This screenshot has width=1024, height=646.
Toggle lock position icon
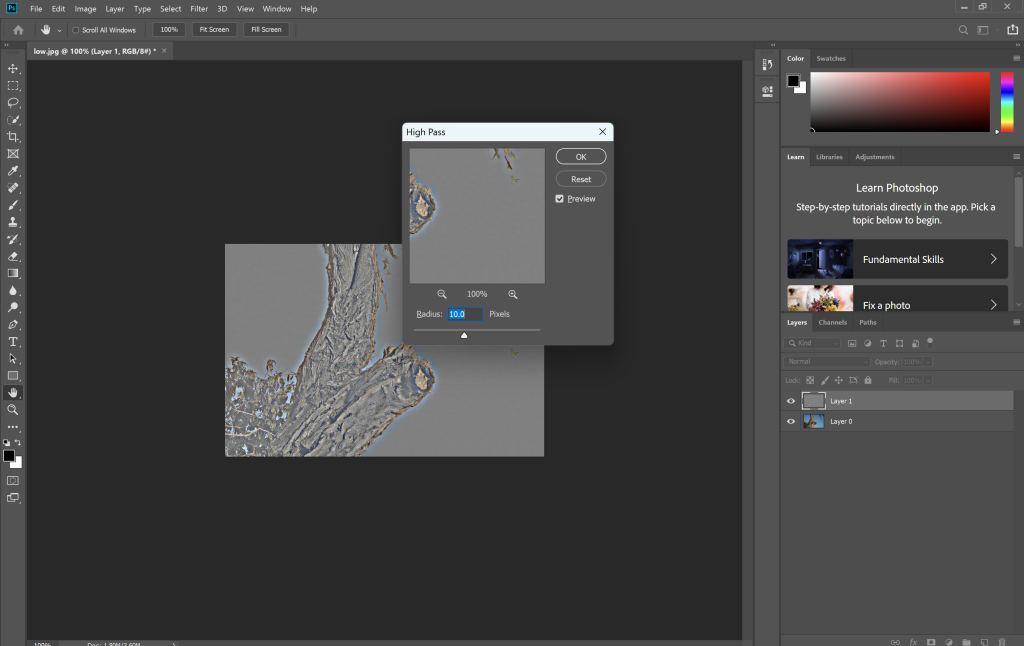coord(839,380)
